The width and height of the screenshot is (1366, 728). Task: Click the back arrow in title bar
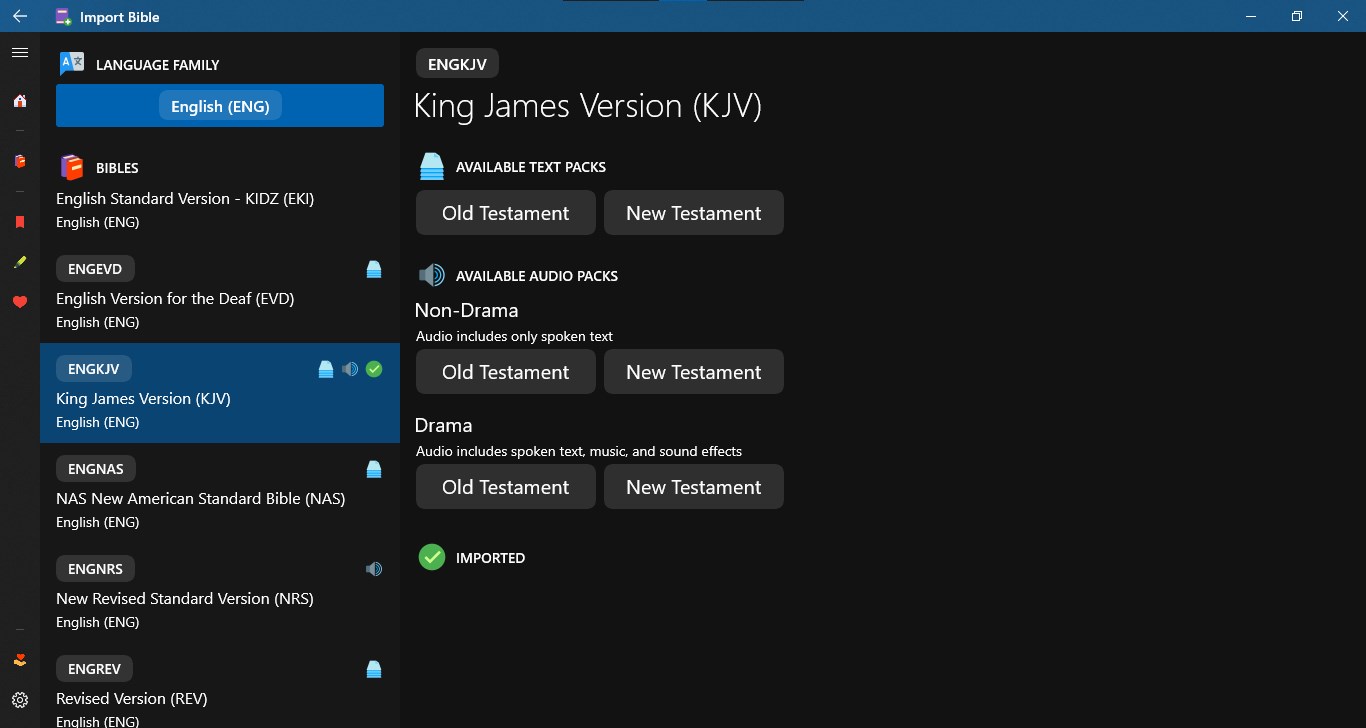(20, 16)
